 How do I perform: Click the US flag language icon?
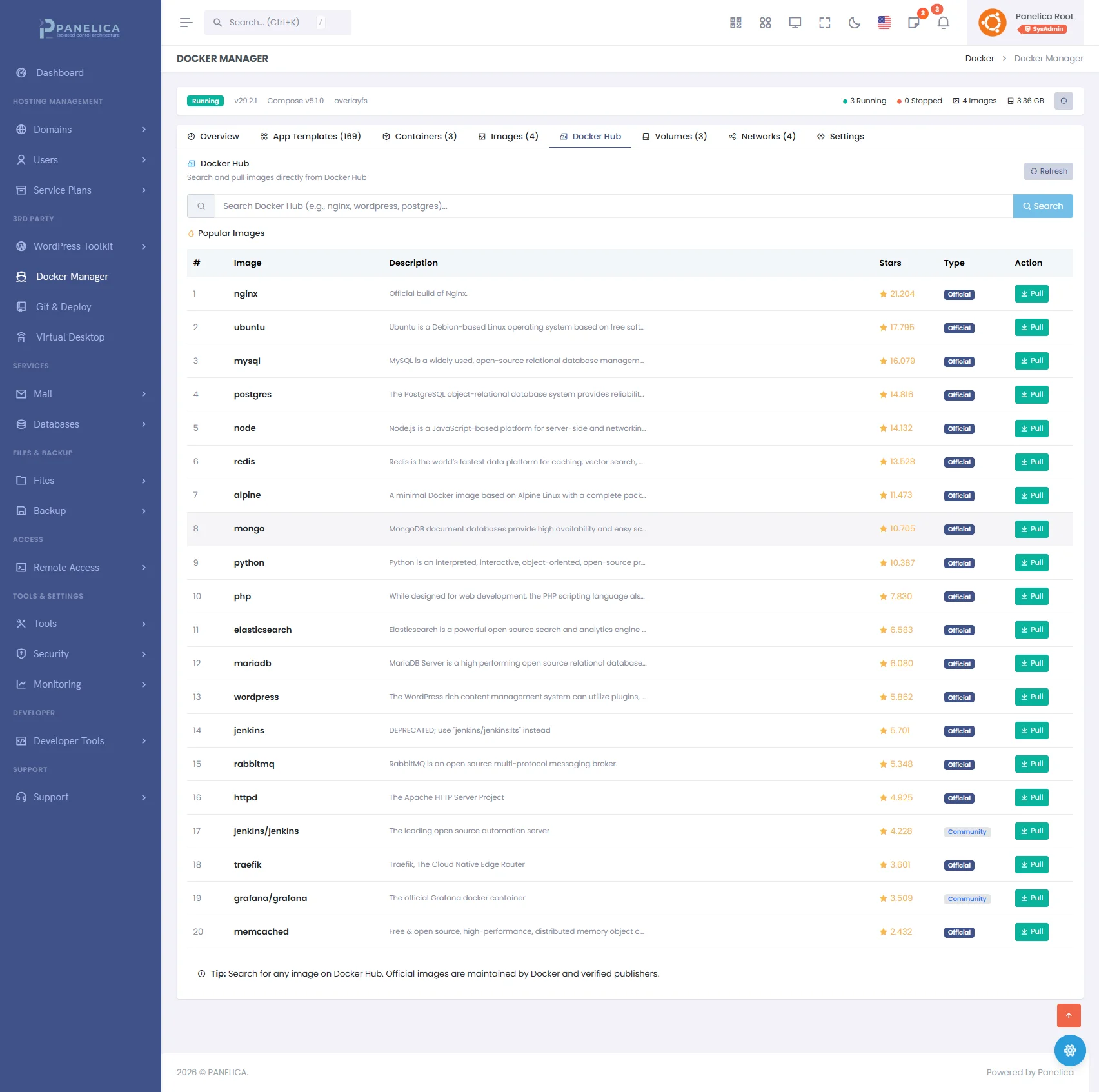tap(884, 23)
